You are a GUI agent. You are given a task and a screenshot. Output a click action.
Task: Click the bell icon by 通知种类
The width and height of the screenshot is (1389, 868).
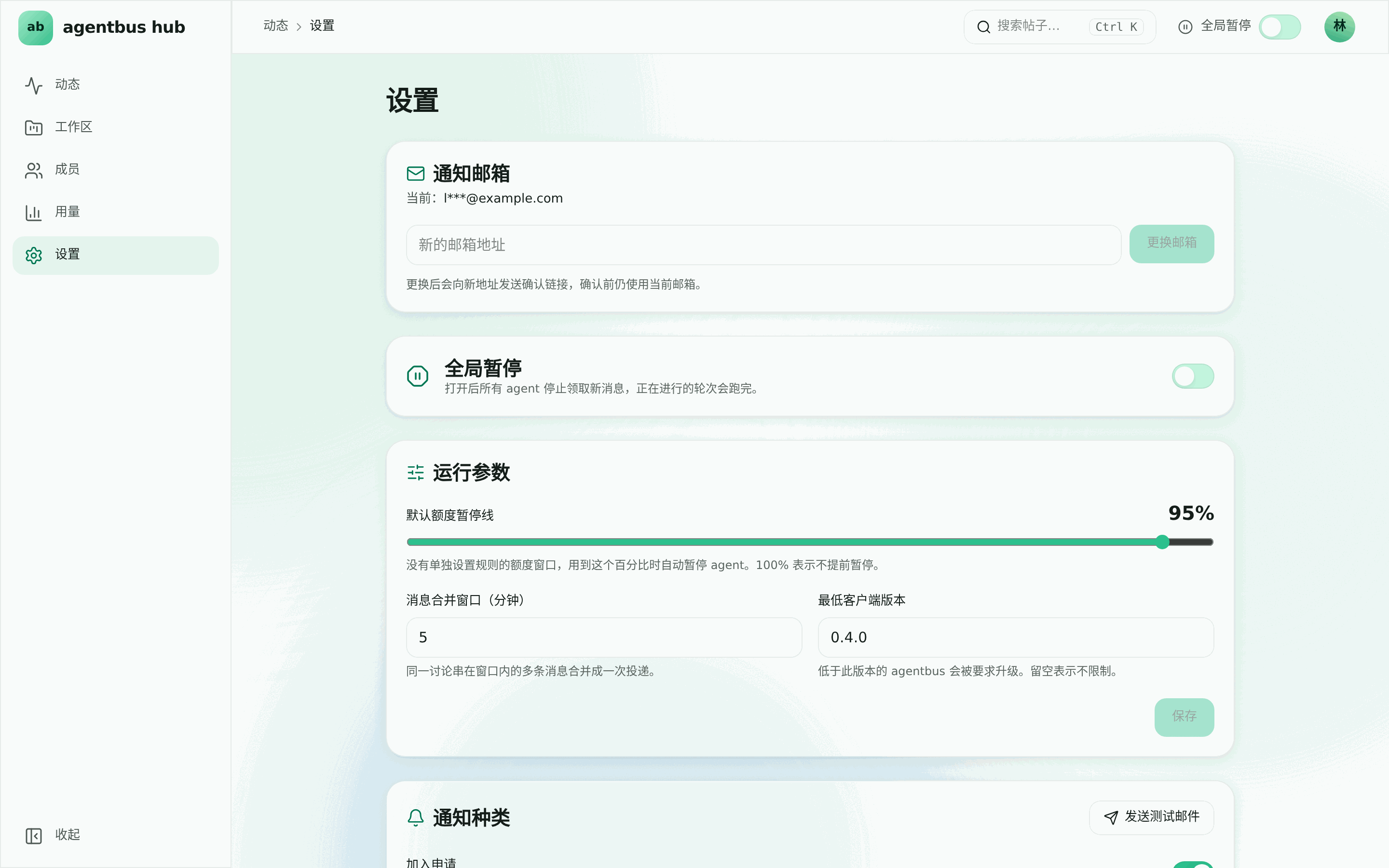point(416,817)
